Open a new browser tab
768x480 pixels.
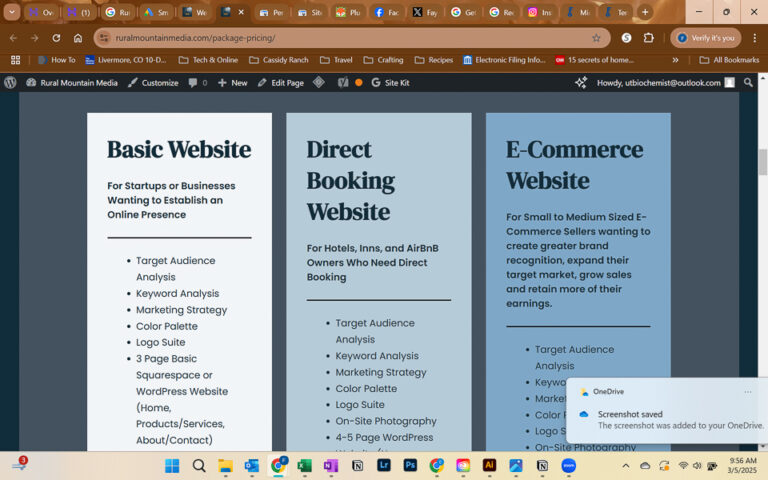coord(645,12)
